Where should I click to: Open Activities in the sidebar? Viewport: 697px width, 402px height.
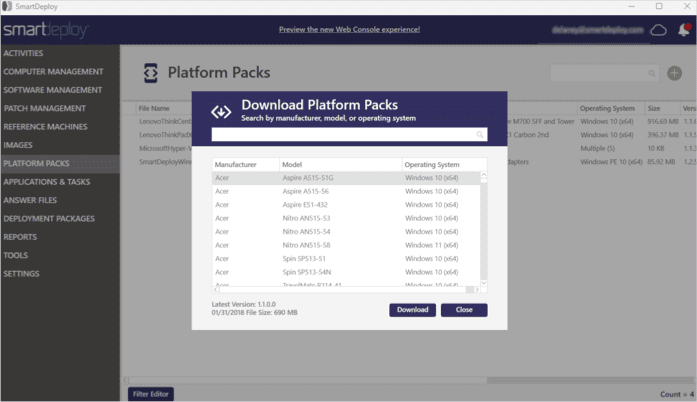[x=23, y=53]
